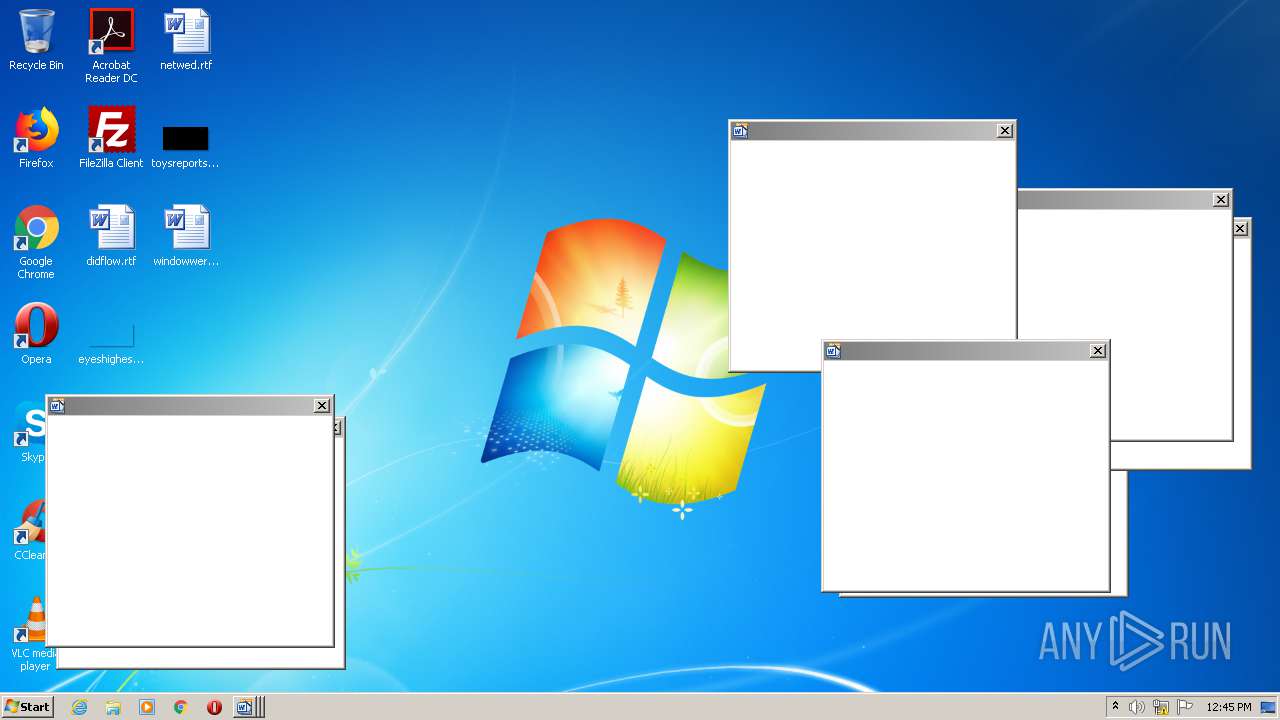Open the Recycle Bin desktop icon
This screenshot has width=1280, height=720.
coord(36,40)
